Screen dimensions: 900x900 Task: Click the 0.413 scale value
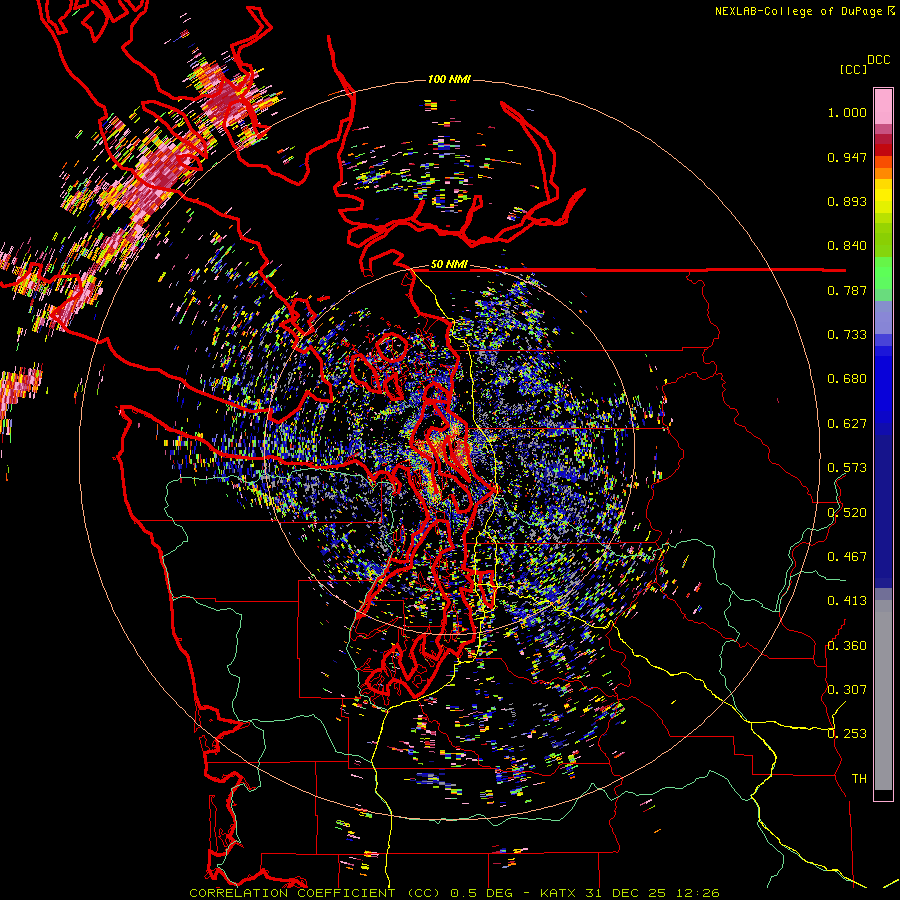[847, 601]
